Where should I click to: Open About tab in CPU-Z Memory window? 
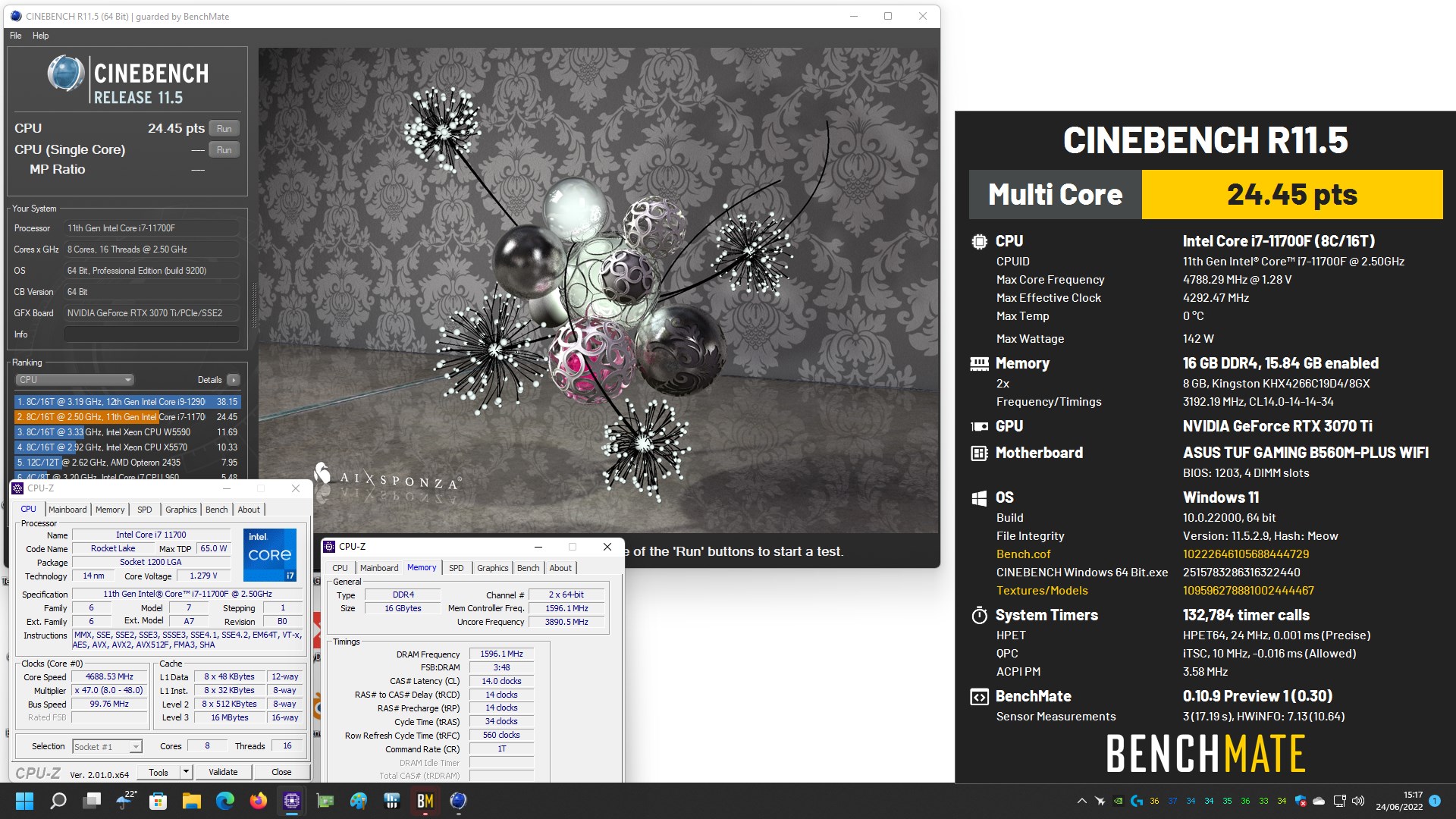coord(560,568)
